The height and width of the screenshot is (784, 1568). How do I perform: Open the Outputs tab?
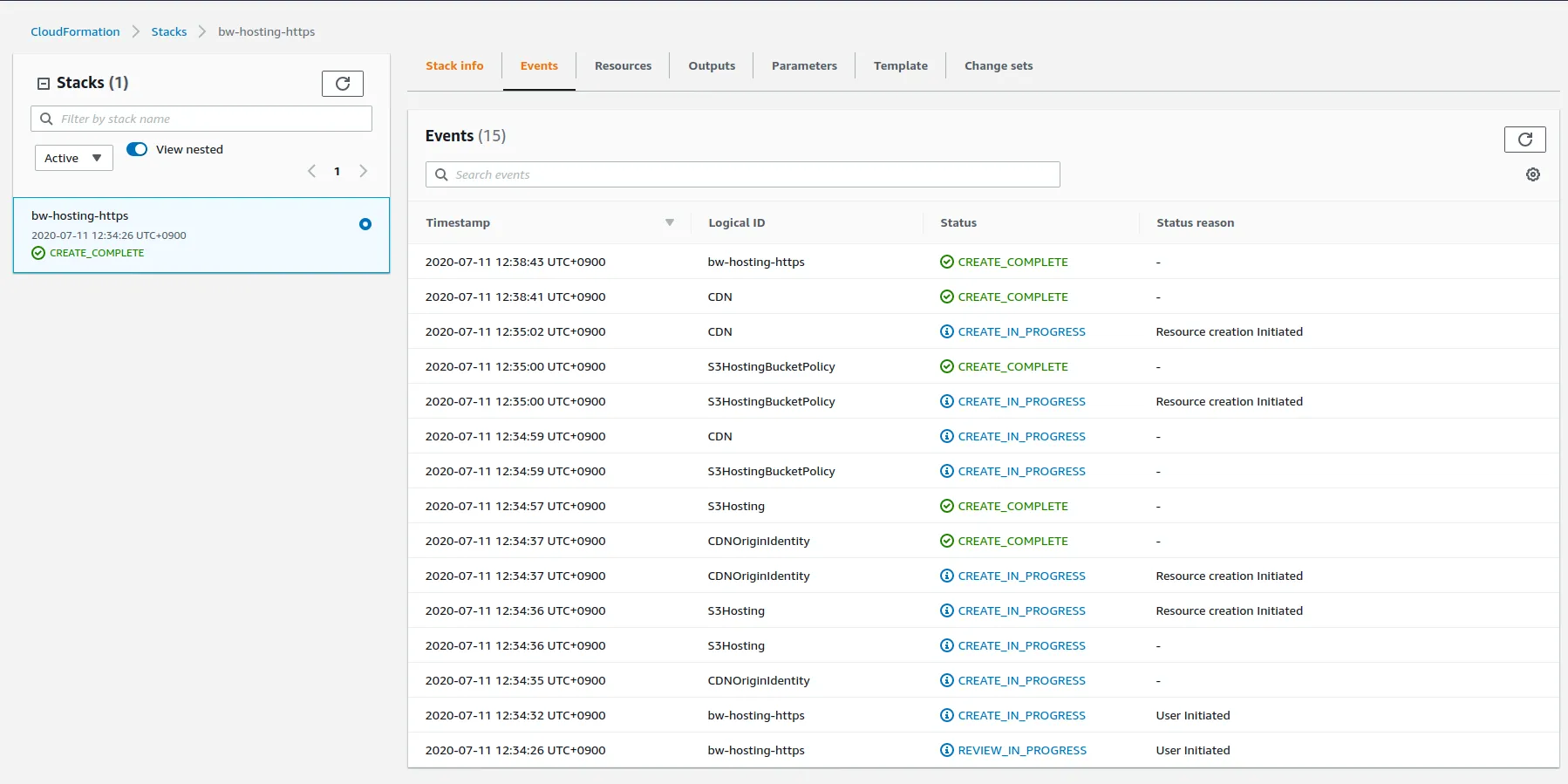tap(712, 65)
